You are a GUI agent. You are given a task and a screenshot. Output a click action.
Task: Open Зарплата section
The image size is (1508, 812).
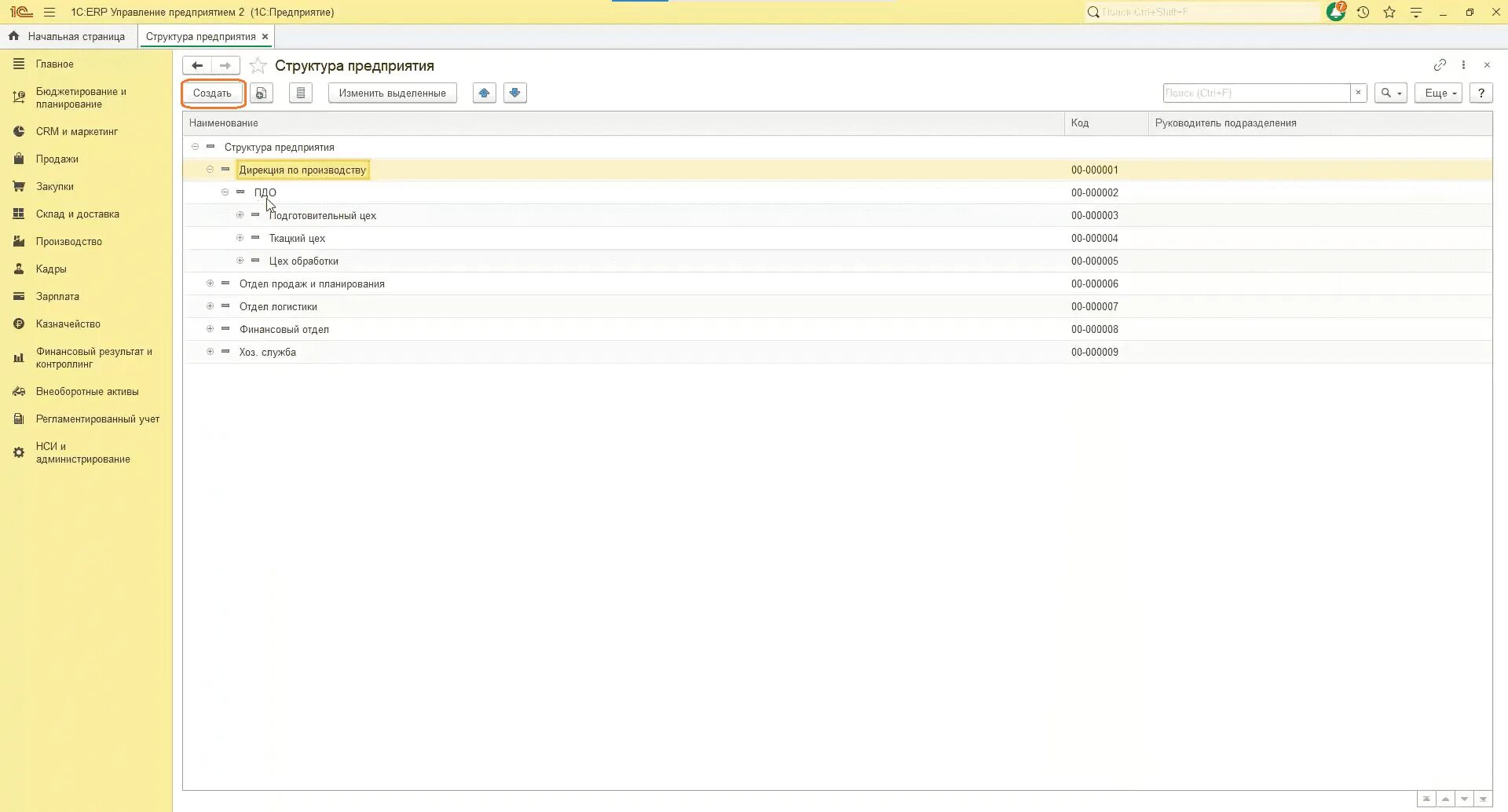point(57,296)
